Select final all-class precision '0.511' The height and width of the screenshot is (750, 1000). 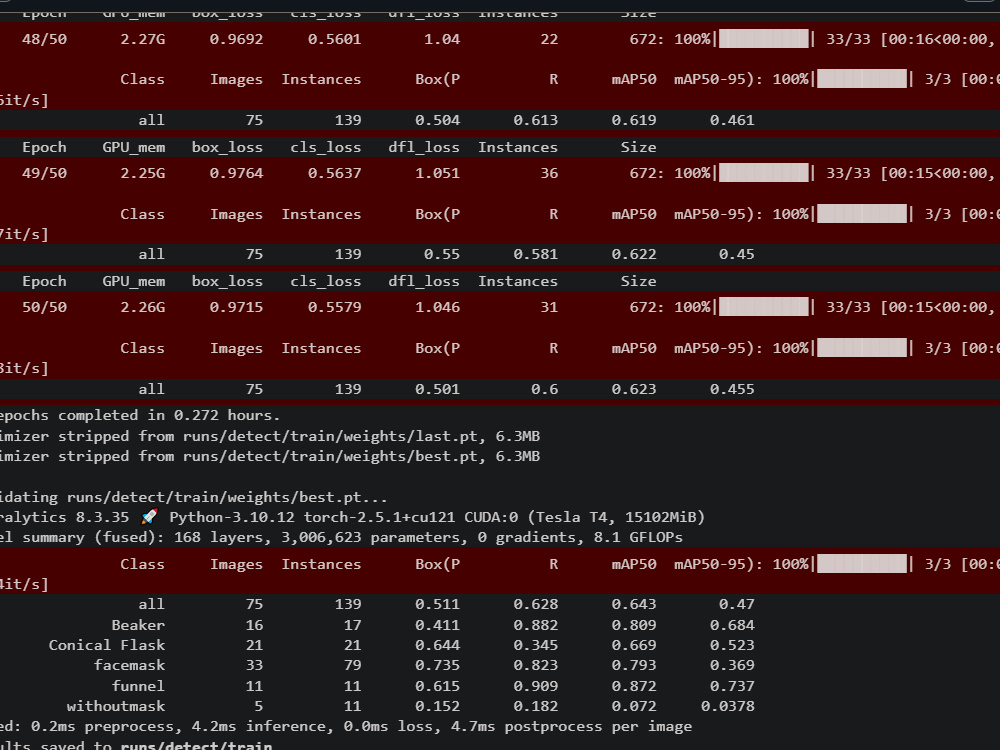(438, 604)
